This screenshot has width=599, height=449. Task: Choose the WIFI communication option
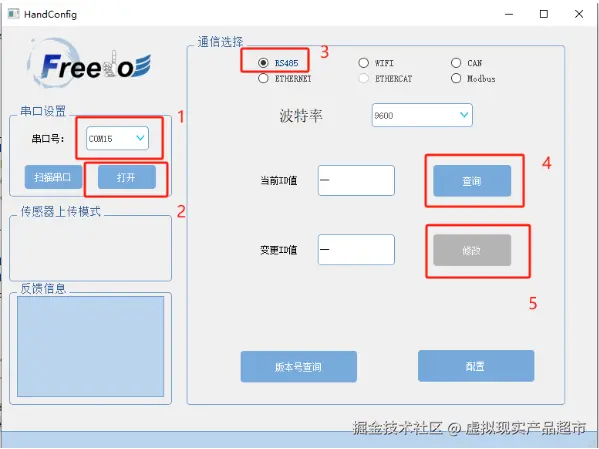363,63
